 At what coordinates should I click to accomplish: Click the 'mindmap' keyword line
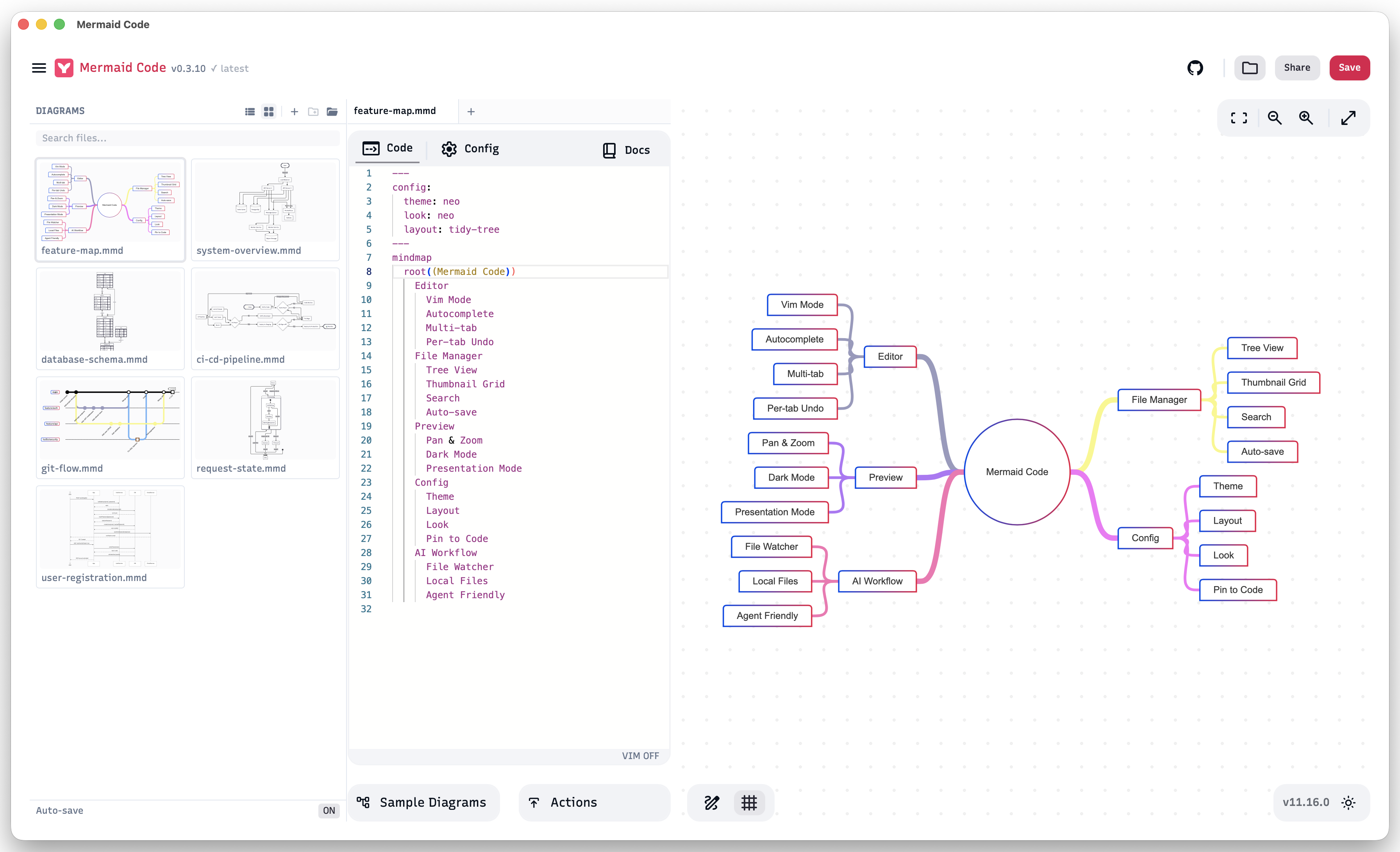click(411, 257)
